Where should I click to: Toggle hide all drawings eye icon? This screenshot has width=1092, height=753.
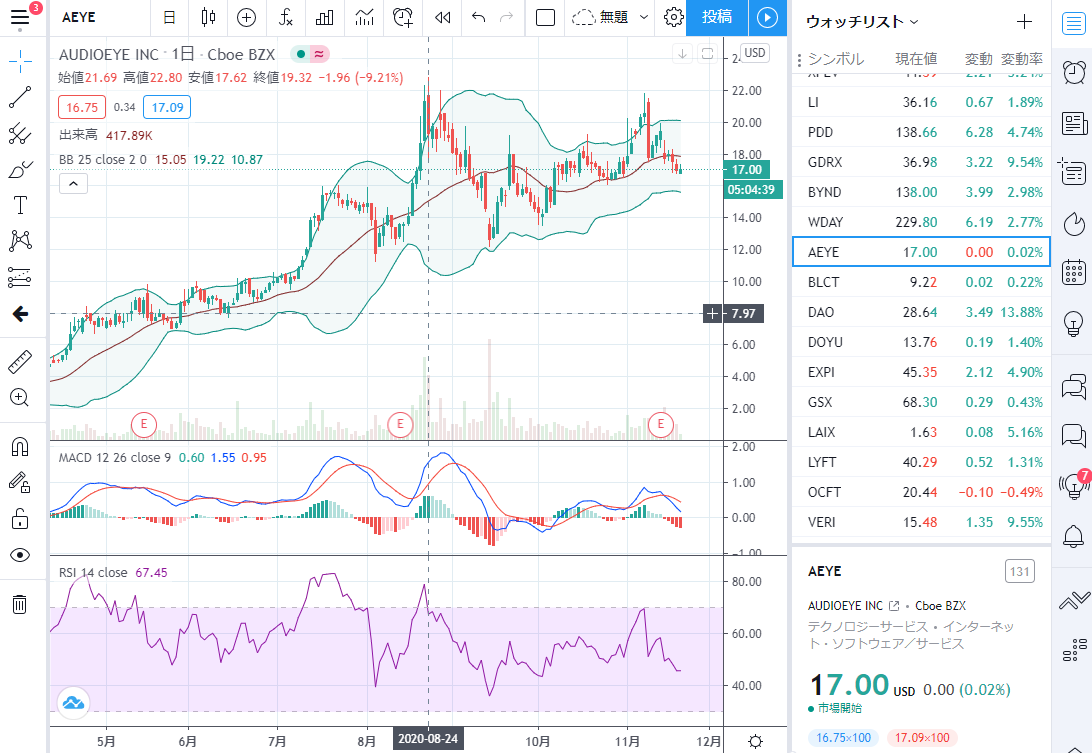[20, 554]
